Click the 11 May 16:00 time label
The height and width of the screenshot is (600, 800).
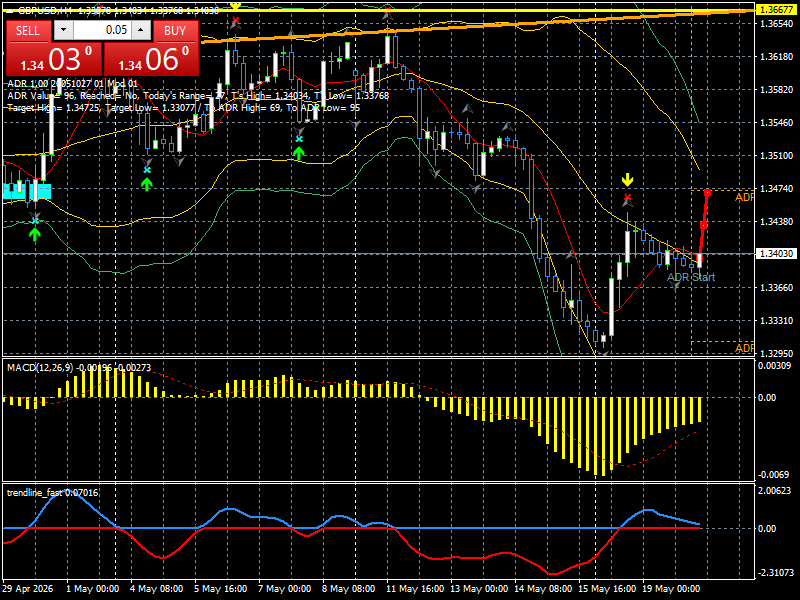click(415, 588)
